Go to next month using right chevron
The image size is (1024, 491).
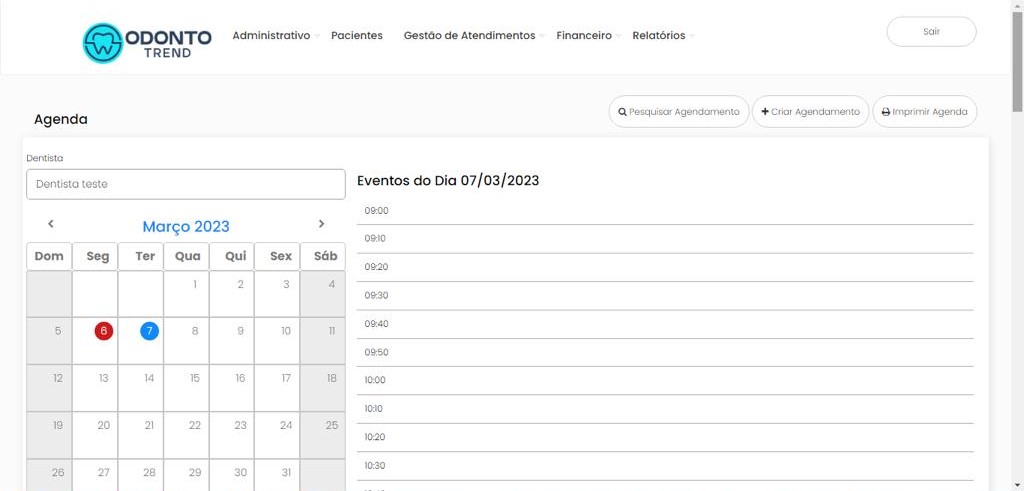point(321,224)
